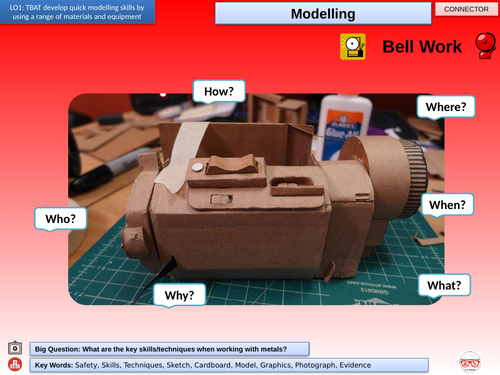Click the Key Words text bar

click(x=229, y=365)
